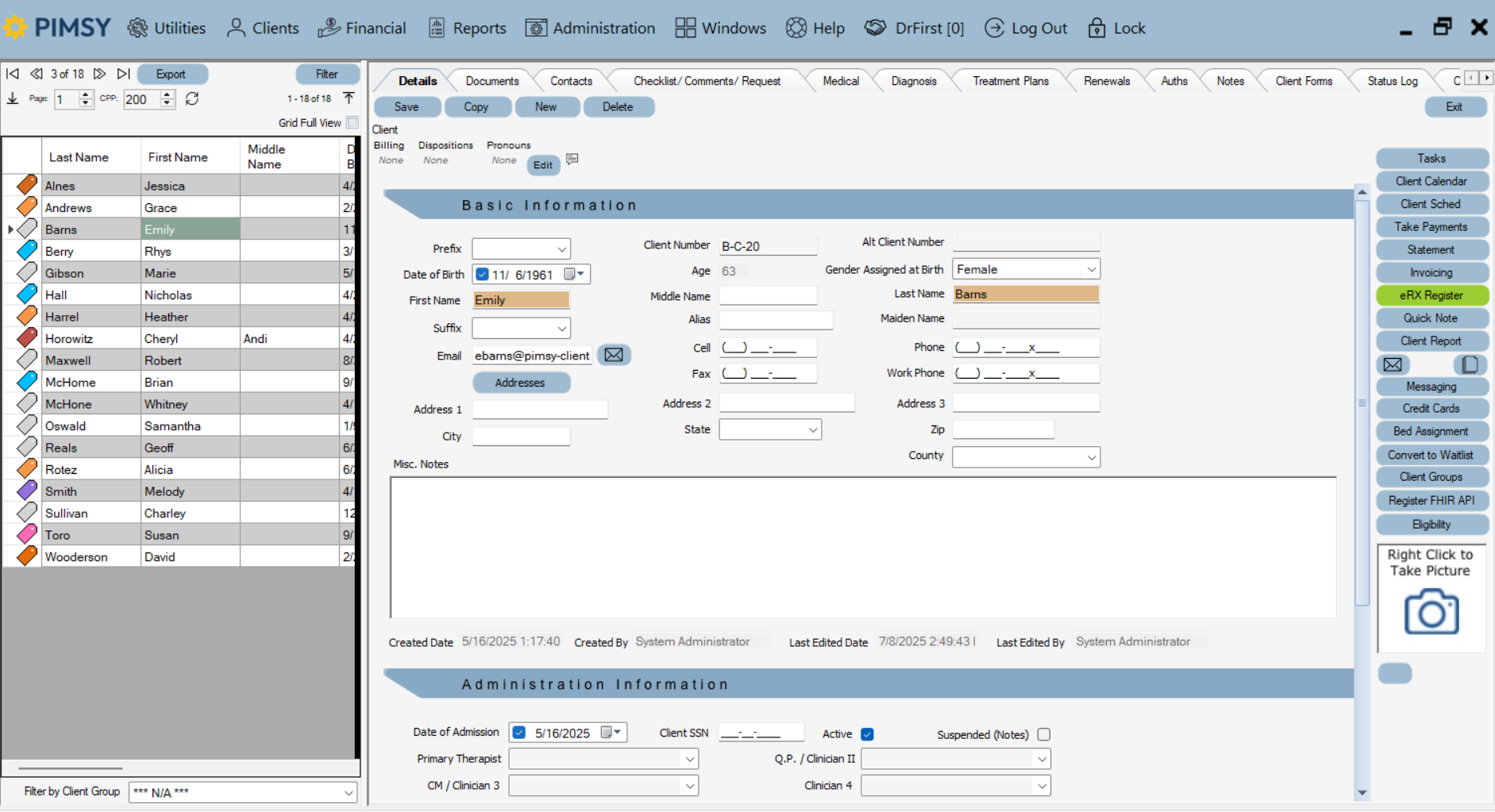Switch to the Treatment Plans tab
The width and height of the screenshot is (1495, 812).
[x=1010, y=80]
